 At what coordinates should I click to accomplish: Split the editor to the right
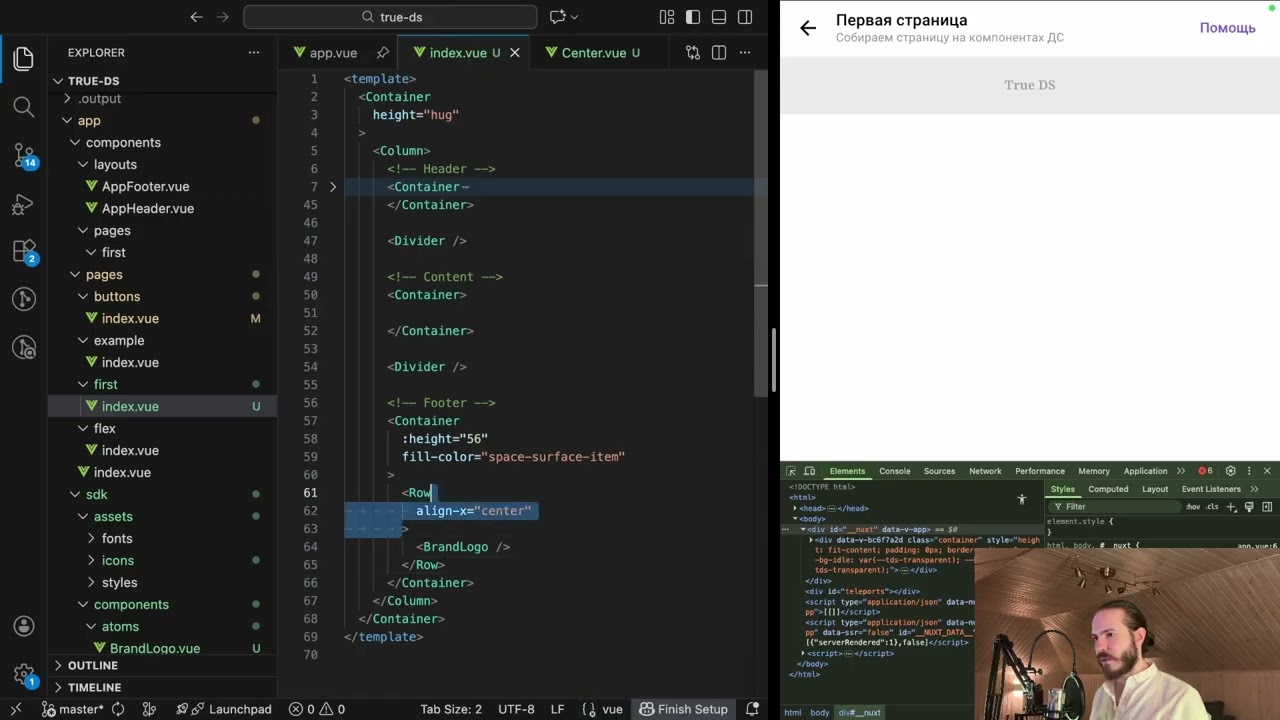(719, 53)
